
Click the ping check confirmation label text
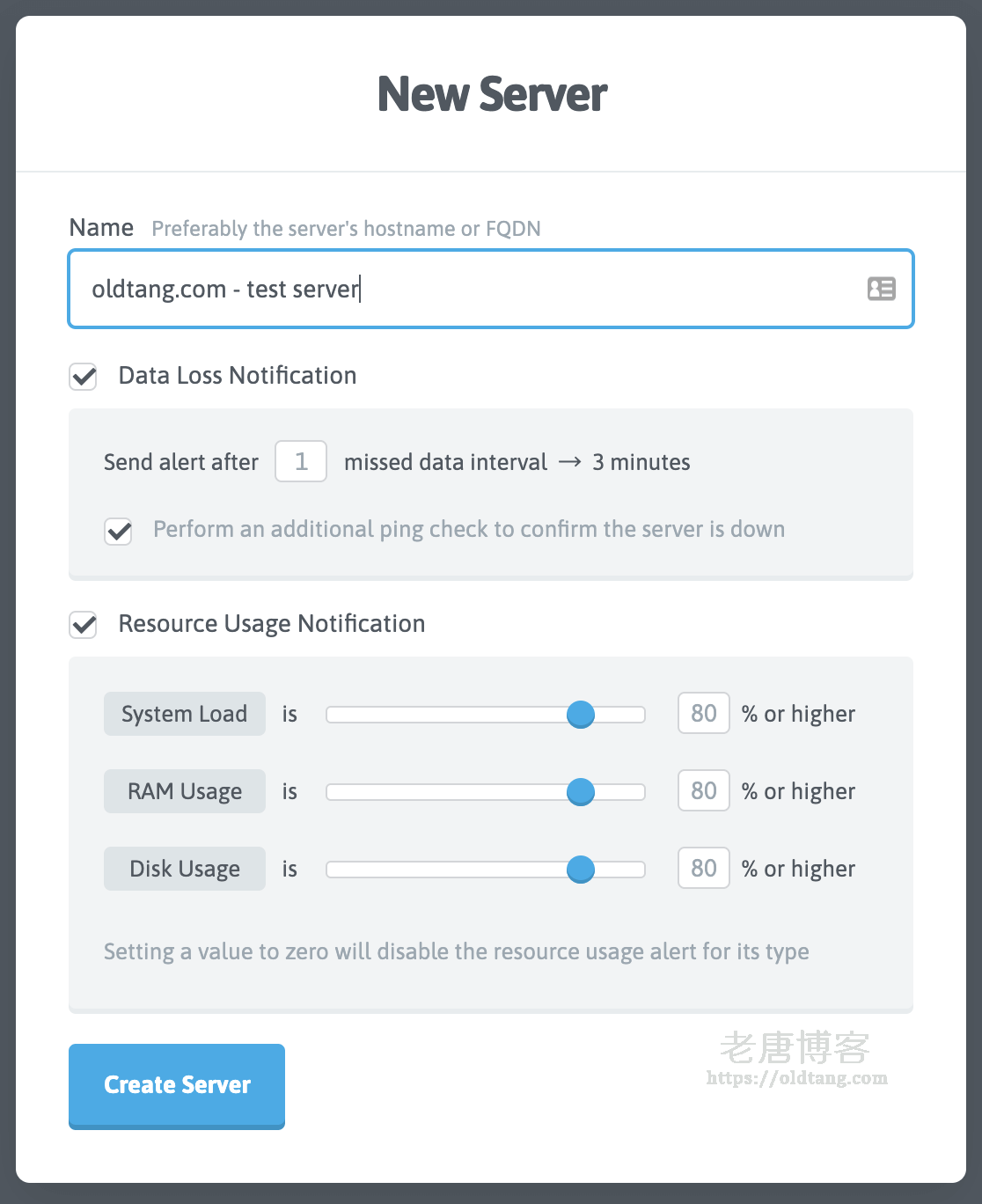(x=469, y=530)
